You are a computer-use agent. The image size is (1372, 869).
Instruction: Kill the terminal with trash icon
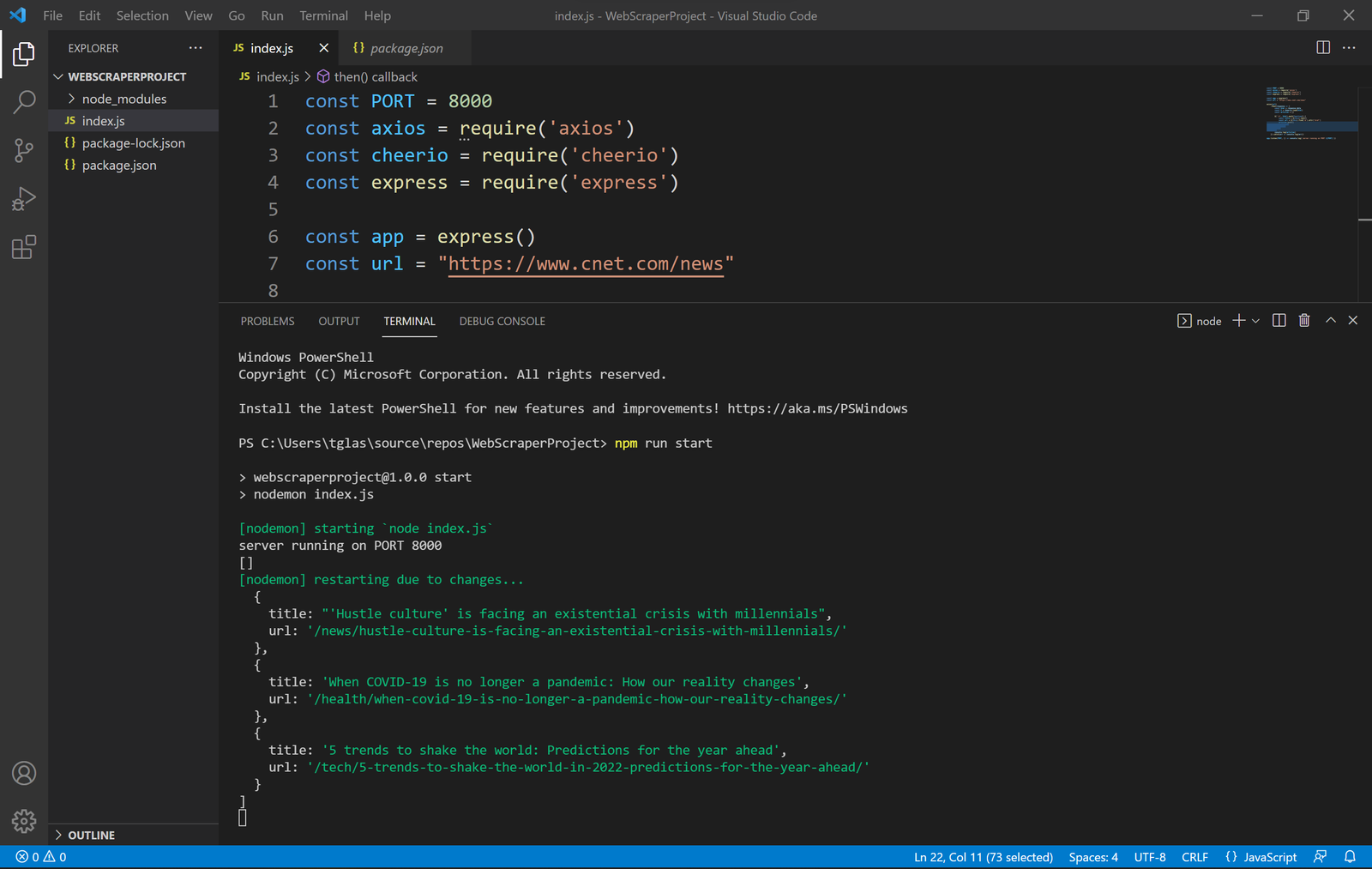1304,321
